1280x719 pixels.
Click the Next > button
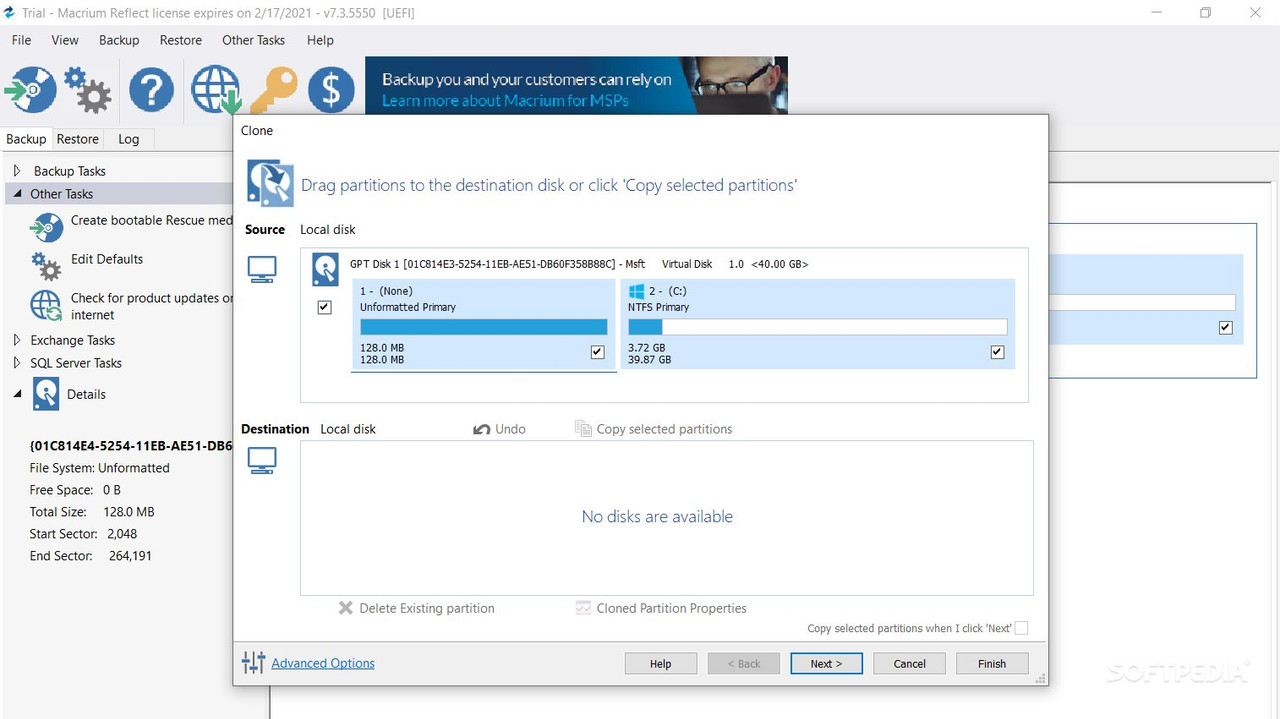(826, 663)
